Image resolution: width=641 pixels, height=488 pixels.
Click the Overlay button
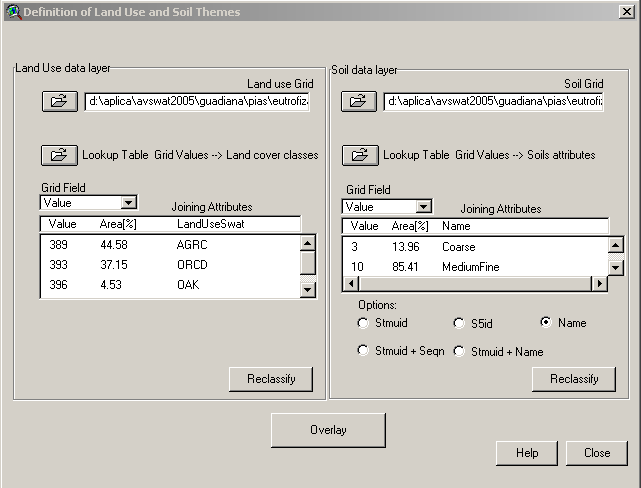(328, 430)
